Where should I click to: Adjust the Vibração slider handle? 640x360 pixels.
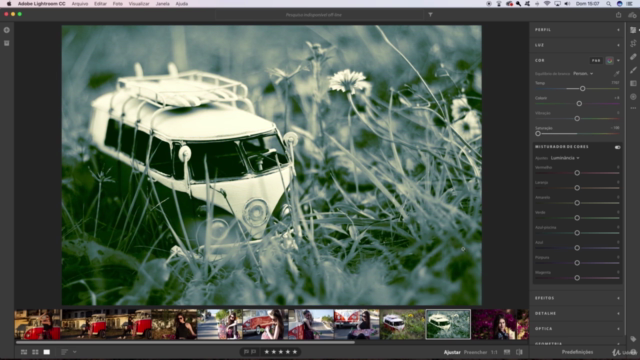(577, 119)
